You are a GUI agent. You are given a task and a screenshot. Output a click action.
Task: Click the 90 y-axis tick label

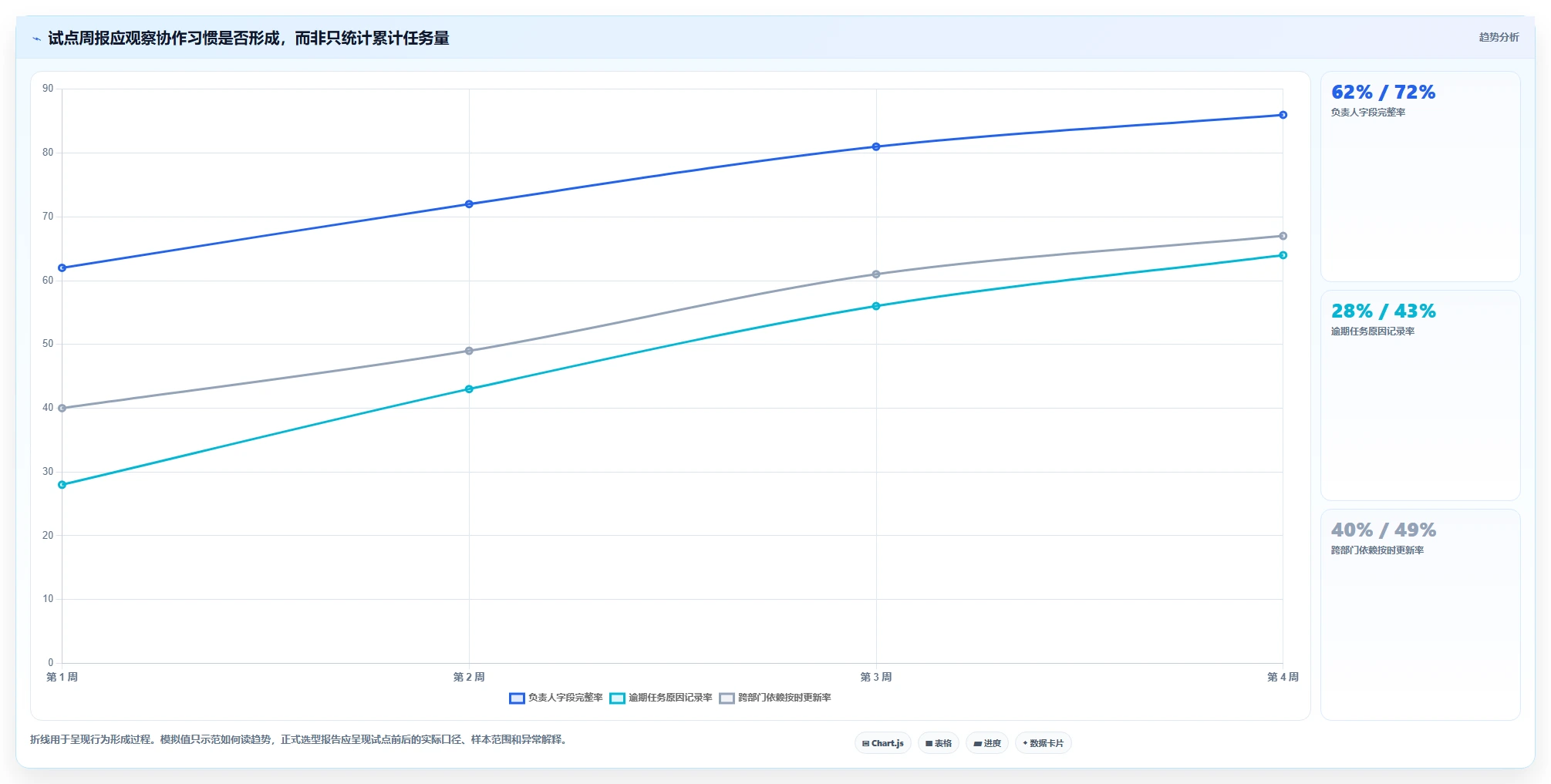tap(48, 89)
